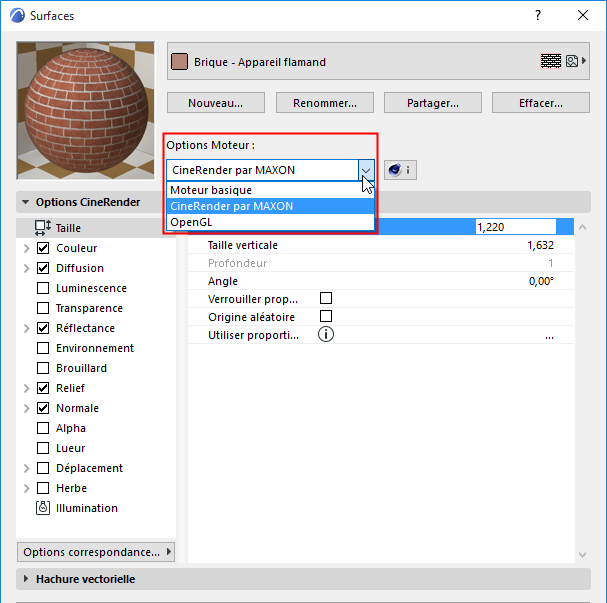Image resolution: width=607 pixels, height=603 pixels.
Task: Click the Taille verticale value 1,632
Action: 540,245
